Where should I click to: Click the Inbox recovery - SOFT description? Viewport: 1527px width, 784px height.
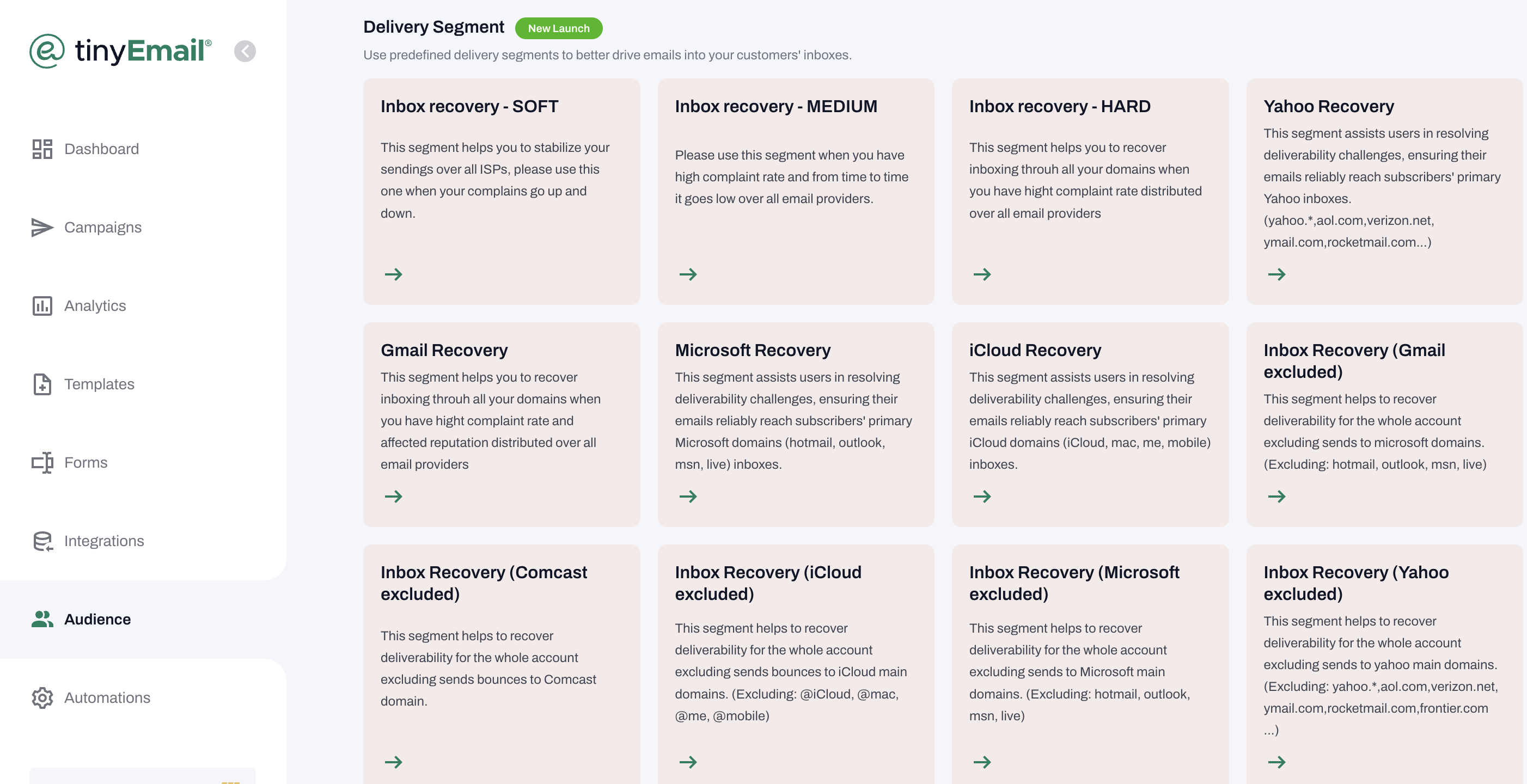495,180
